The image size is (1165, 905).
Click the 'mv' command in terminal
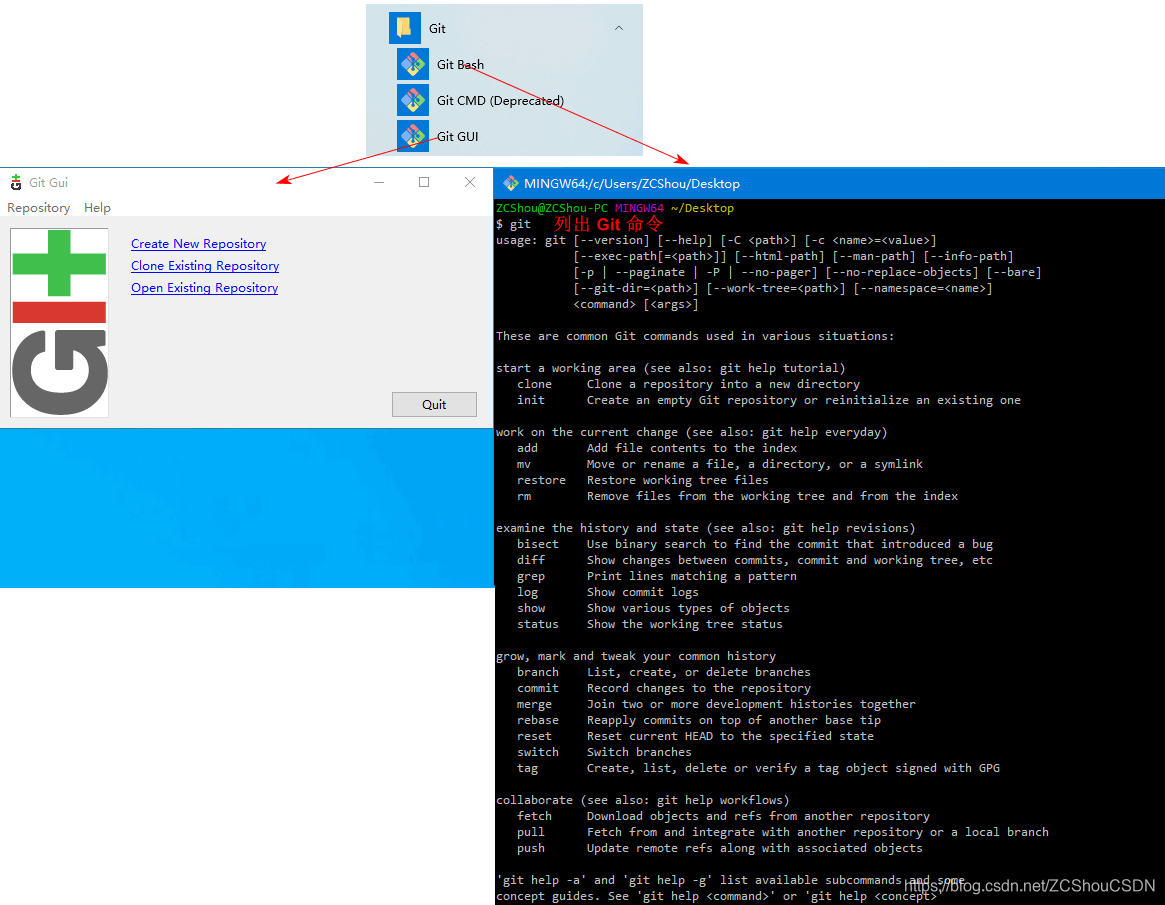(524, 464)
